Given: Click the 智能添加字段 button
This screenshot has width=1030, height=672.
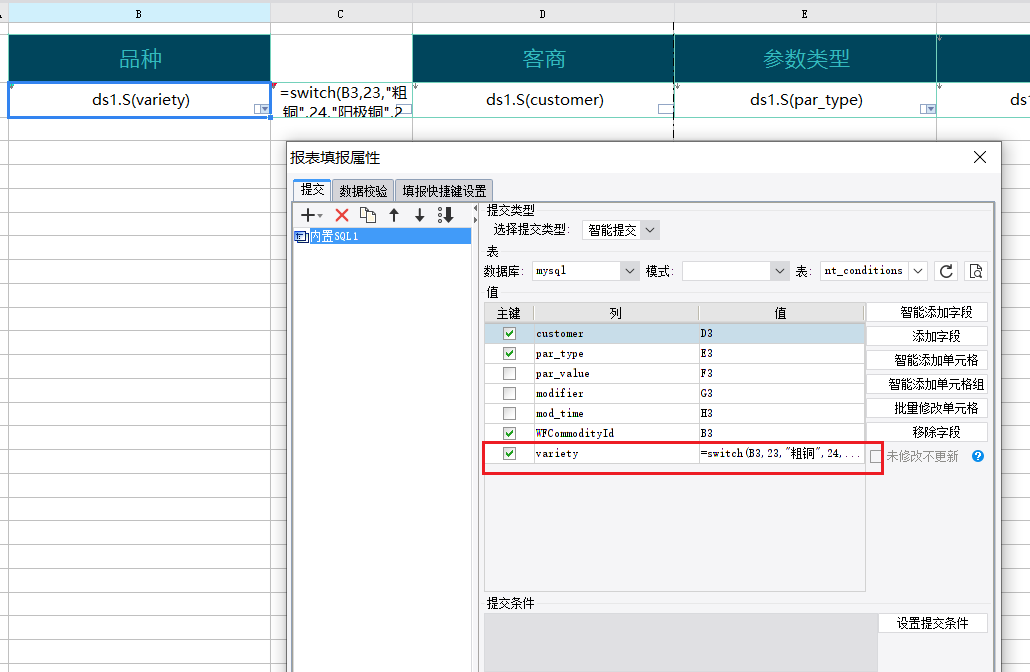Looking at the screenshot, I should [926, 313].
